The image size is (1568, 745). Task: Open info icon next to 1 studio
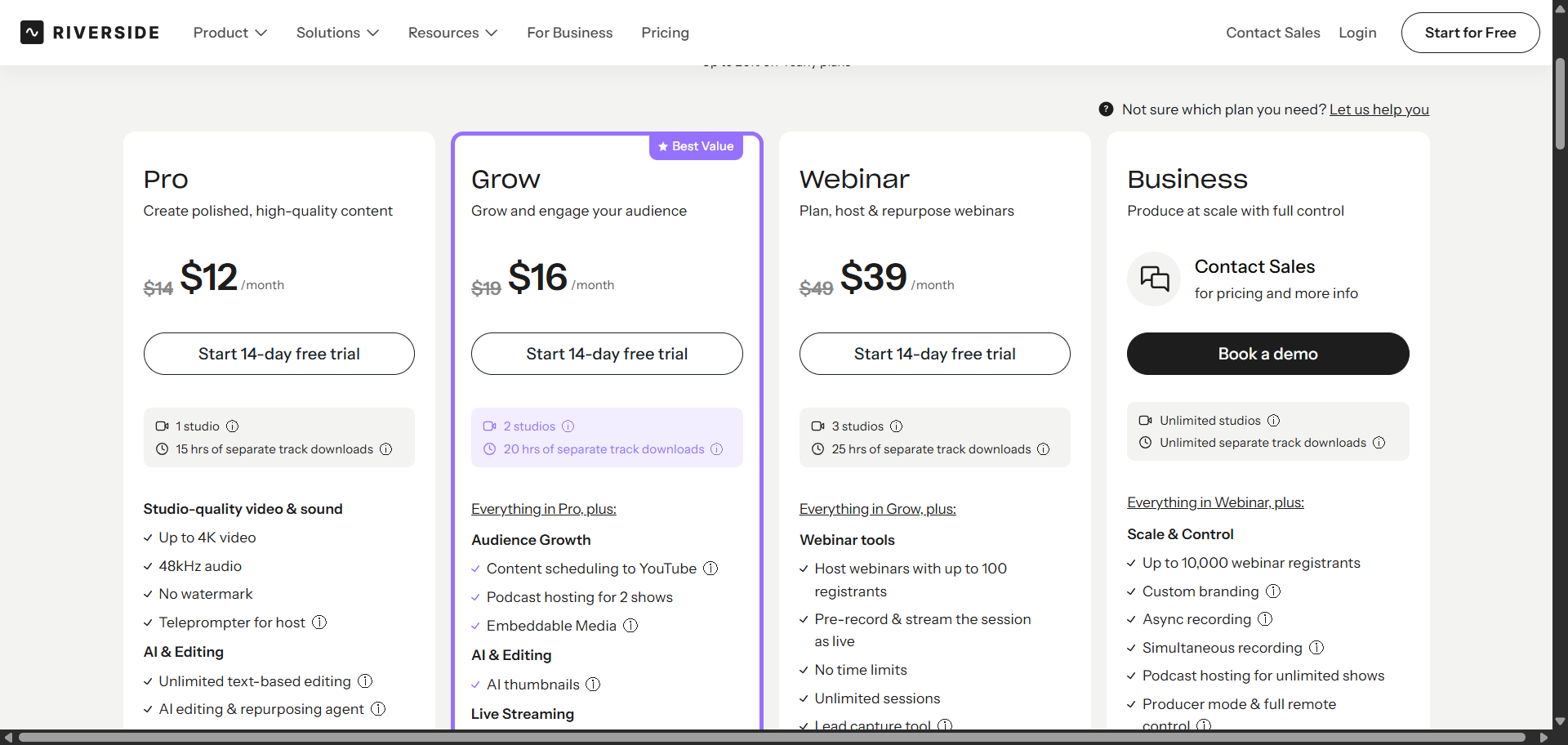233,426
